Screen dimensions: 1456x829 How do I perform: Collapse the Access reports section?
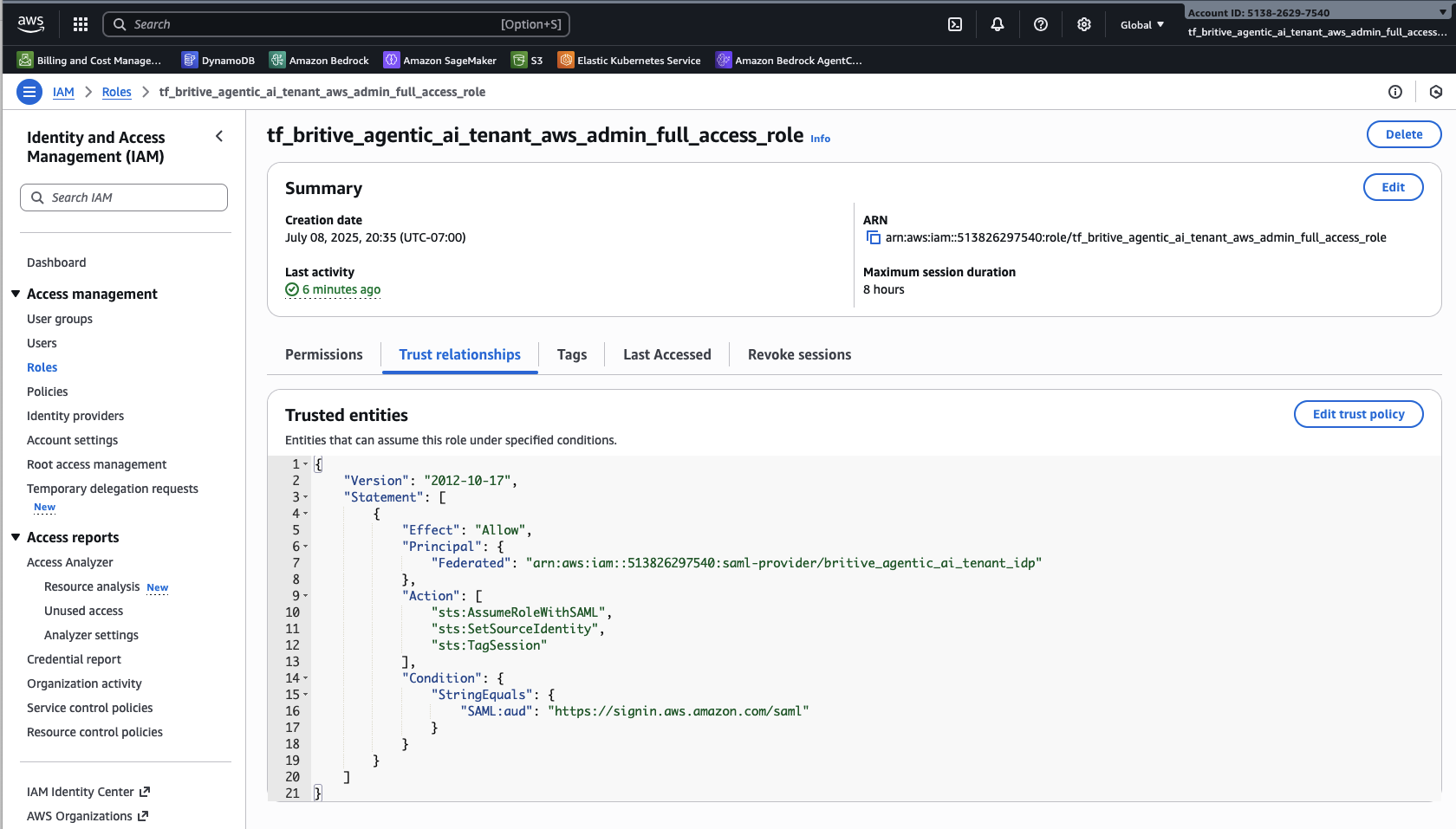coord(16,538)
